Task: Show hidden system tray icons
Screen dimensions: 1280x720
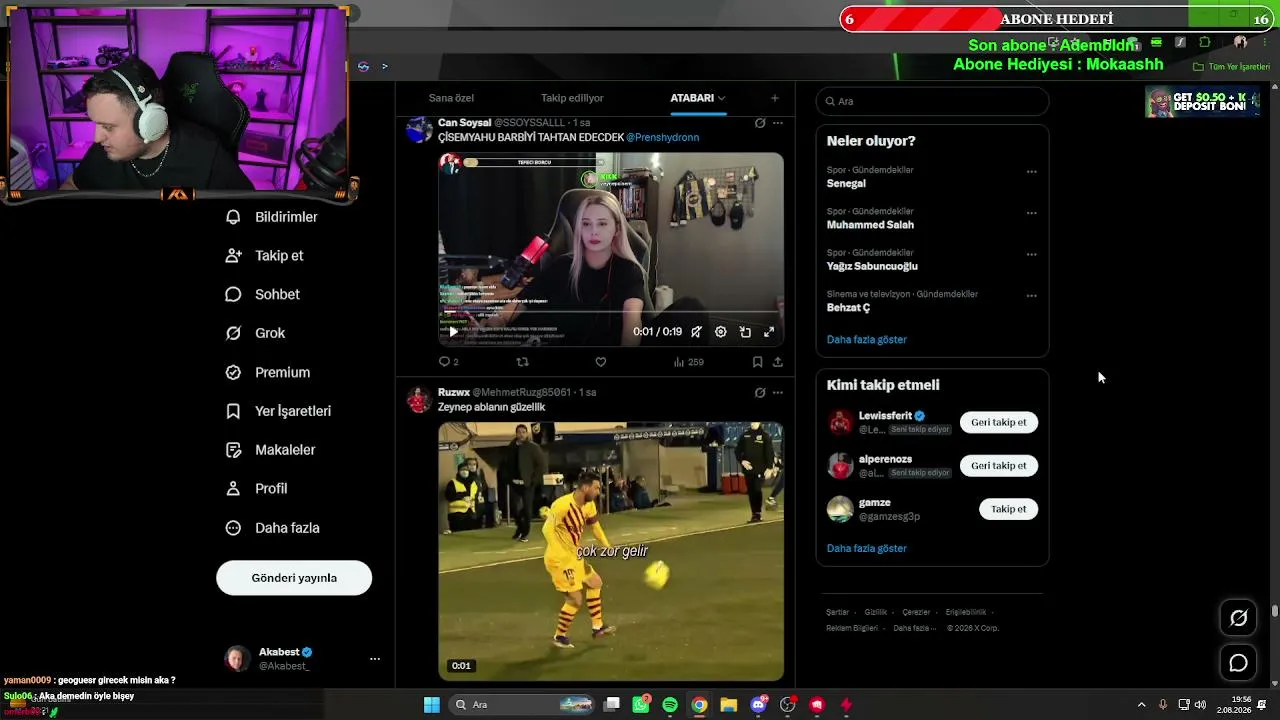Action: [1141, 705]
